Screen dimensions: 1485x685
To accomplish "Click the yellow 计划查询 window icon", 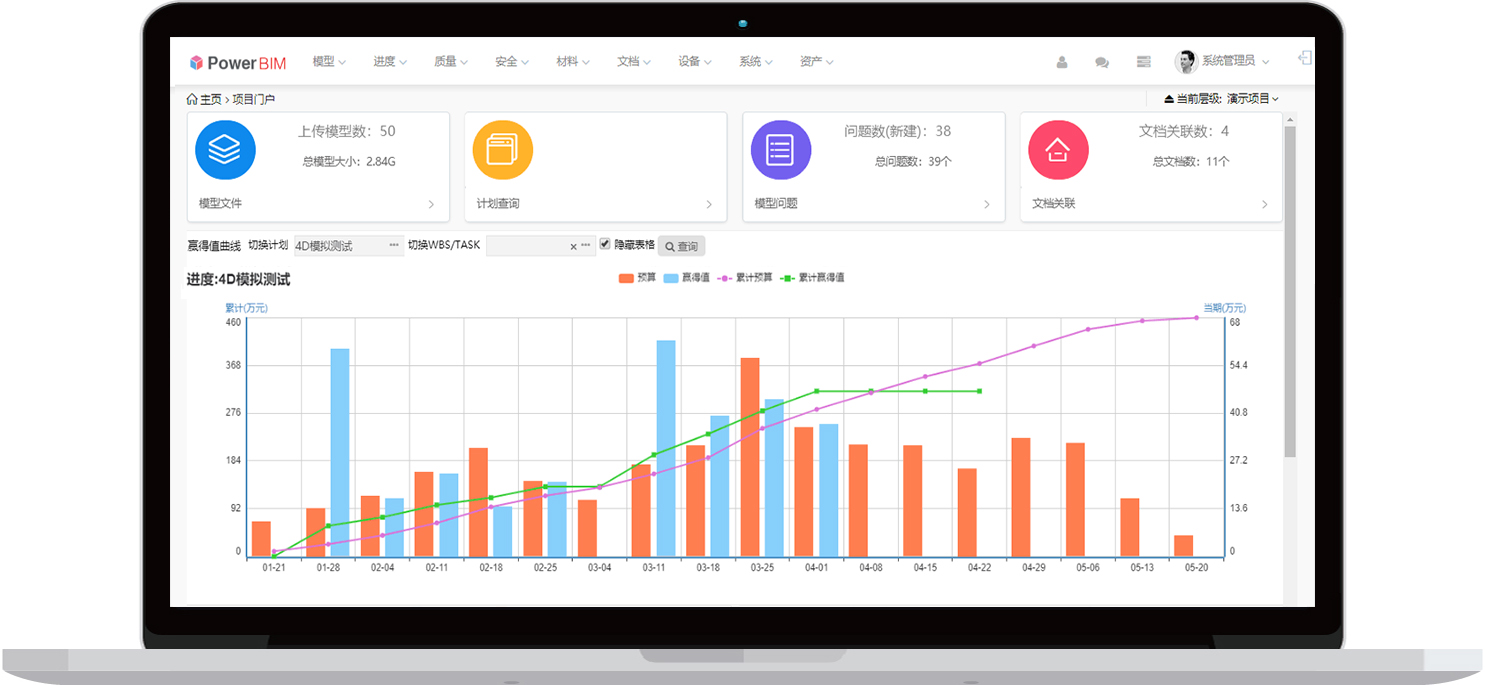I will [x=502, y=150].
